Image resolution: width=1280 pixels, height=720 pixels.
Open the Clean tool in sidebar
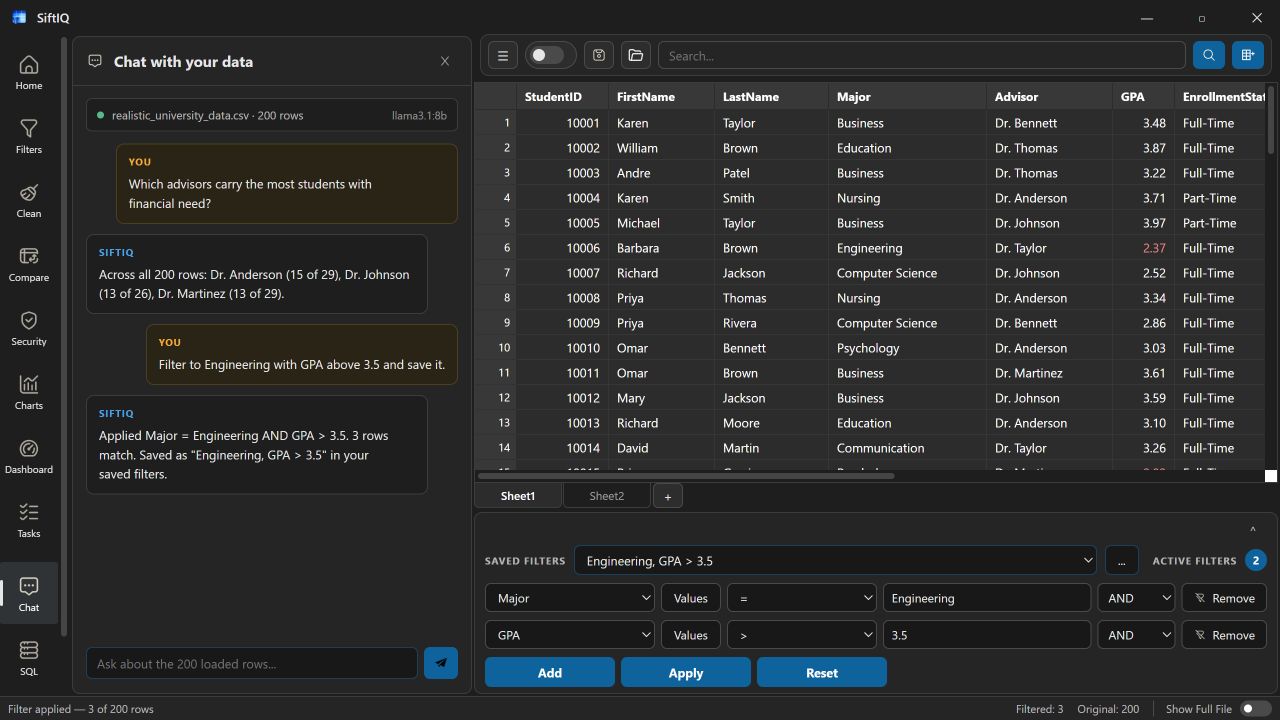point(29,201)
